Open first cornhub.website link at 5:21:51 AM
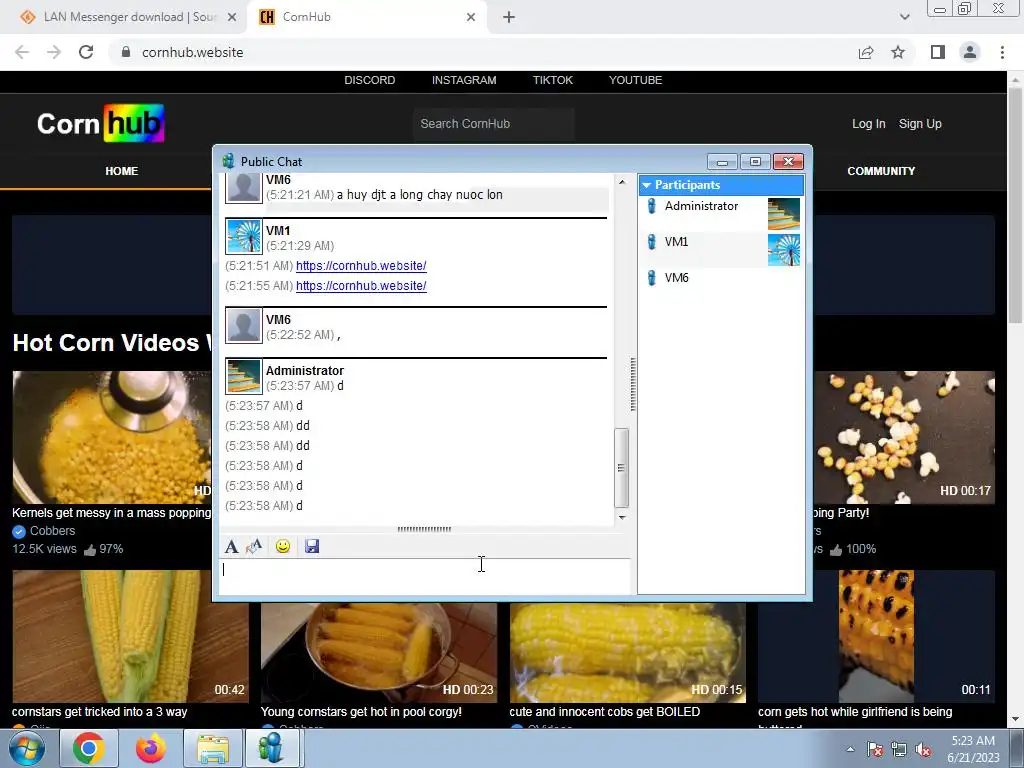Image resolution: width=1024 pixels, height=768 pixels. pos(361,266)
